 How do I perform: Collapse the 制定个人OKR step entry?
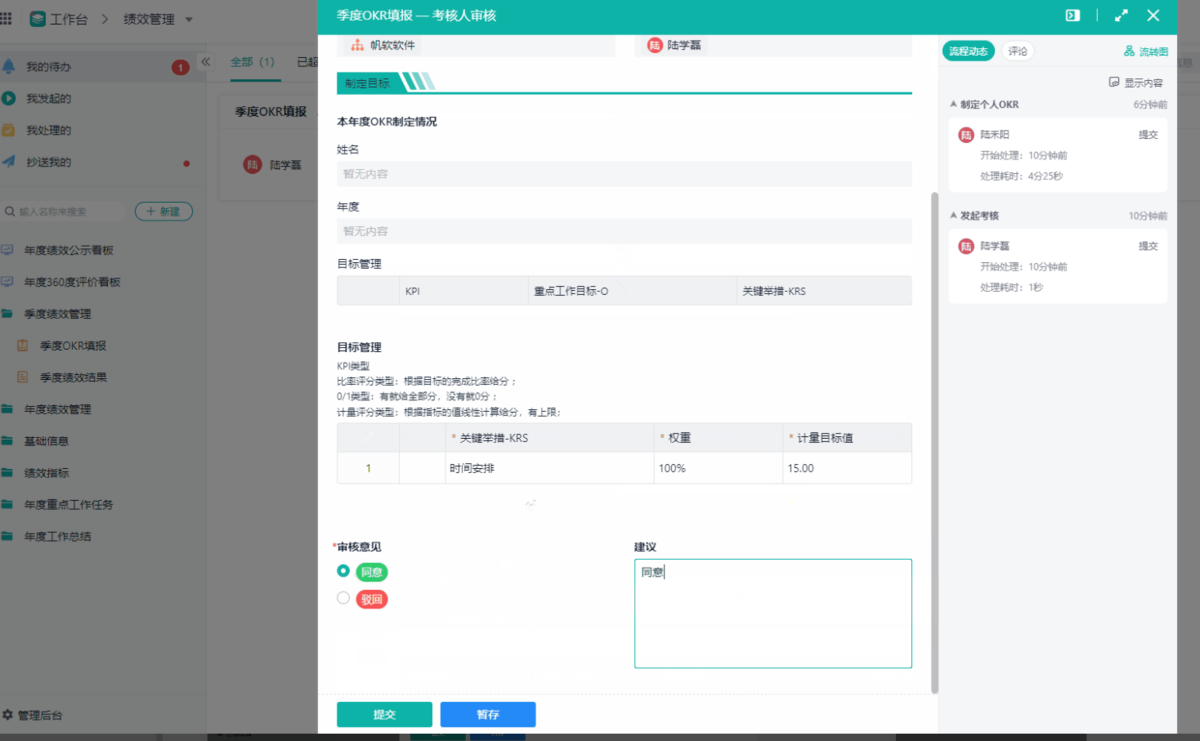(952, 103)
